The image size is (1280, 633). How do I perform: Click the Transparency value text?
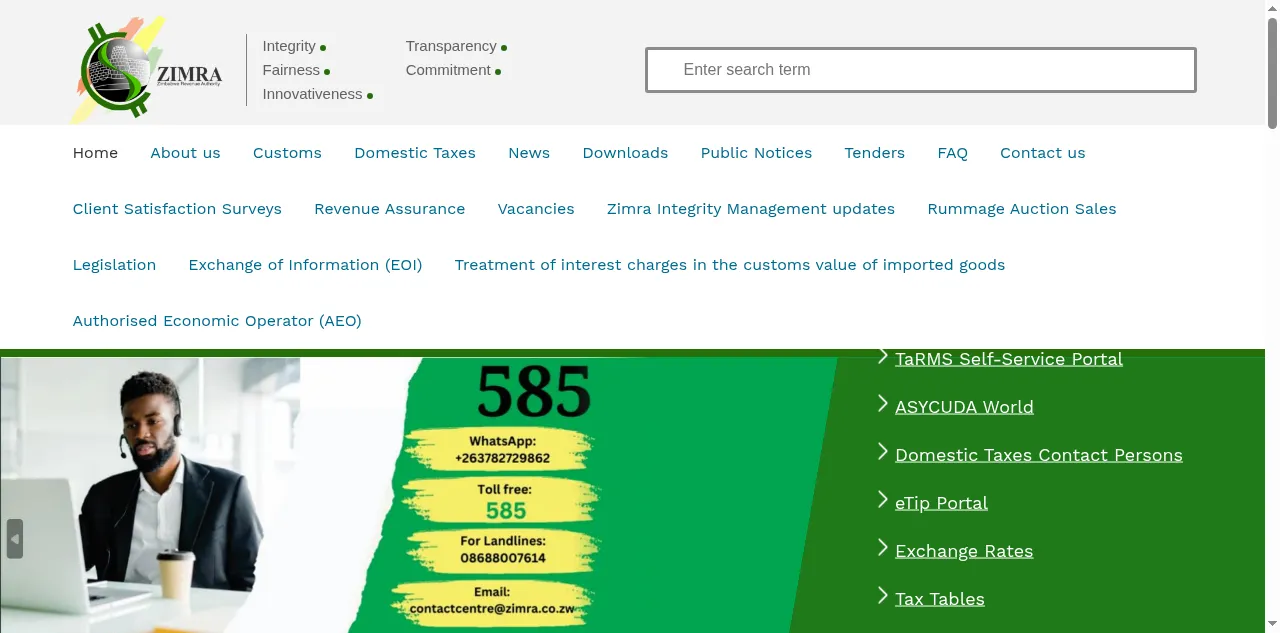pos(451,46)
